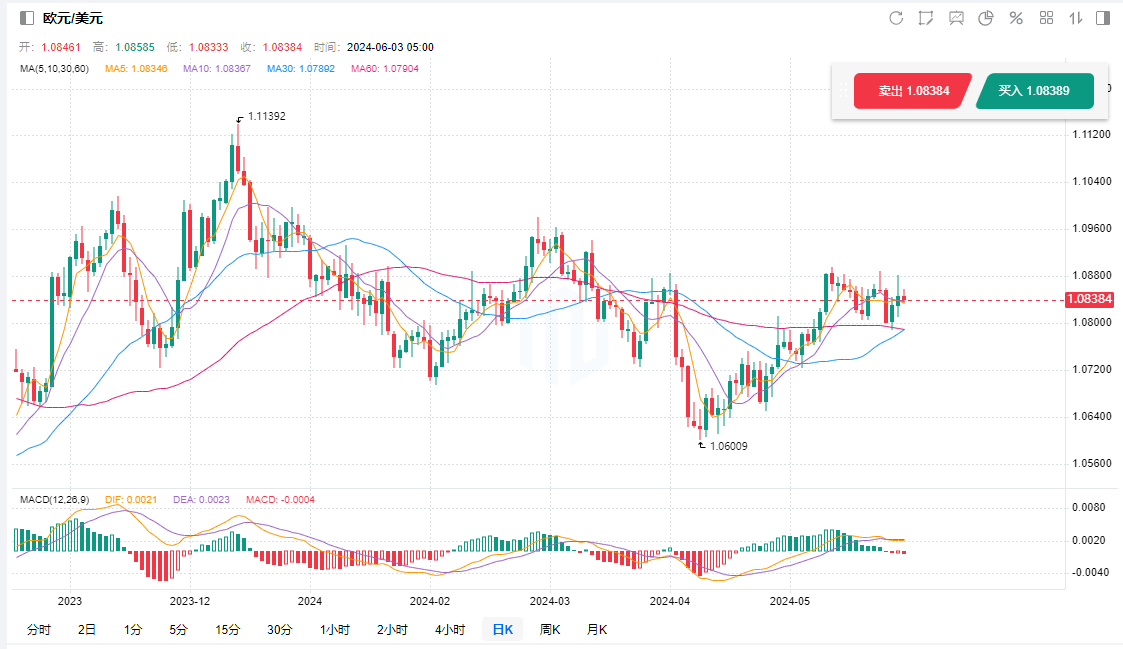Click the MA(5,10,30,60) indicator label

[54, 68]
